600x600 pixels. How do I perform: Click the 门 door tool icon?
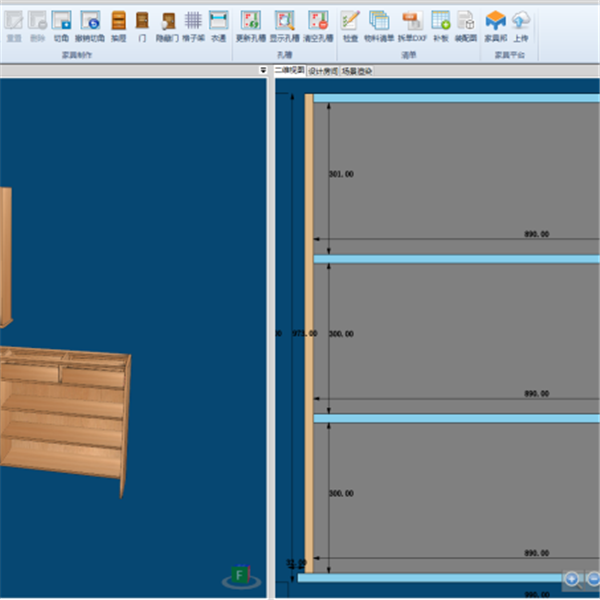[x=143, y=24]
